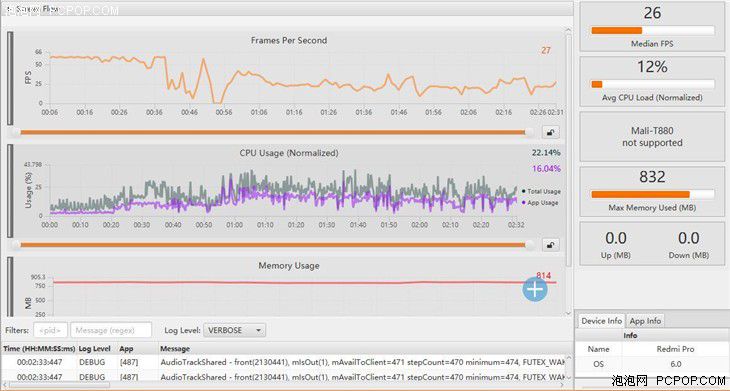This screenshot has height=391, width=730.
Task: Click the App Usage legend entry
Action: pos(541,203)
